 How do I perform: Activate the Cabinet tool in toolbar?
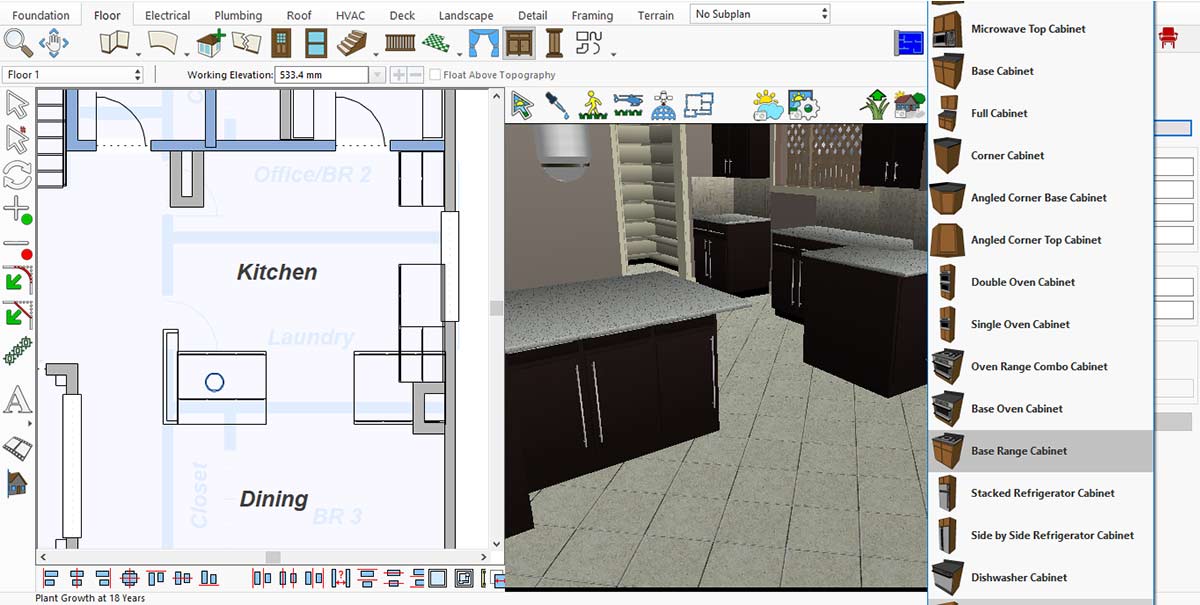point(518,43)
